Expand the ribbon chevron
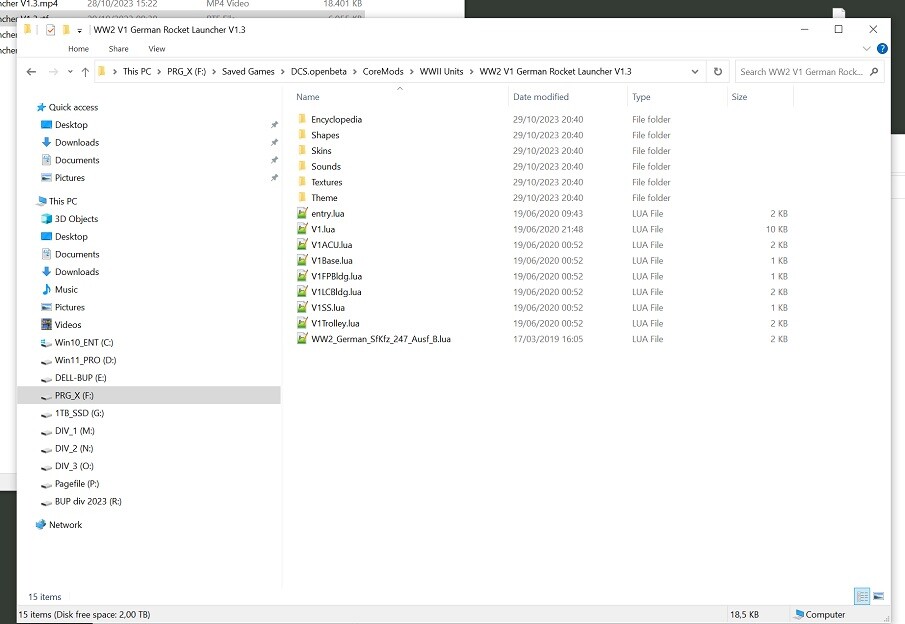Viewport: 905px width, 624px height. tap(866, 48)
